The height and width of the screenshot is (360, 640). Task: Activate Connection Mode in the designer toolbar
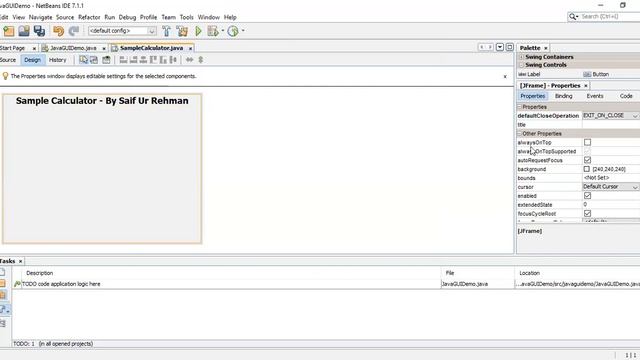(94, 60)
